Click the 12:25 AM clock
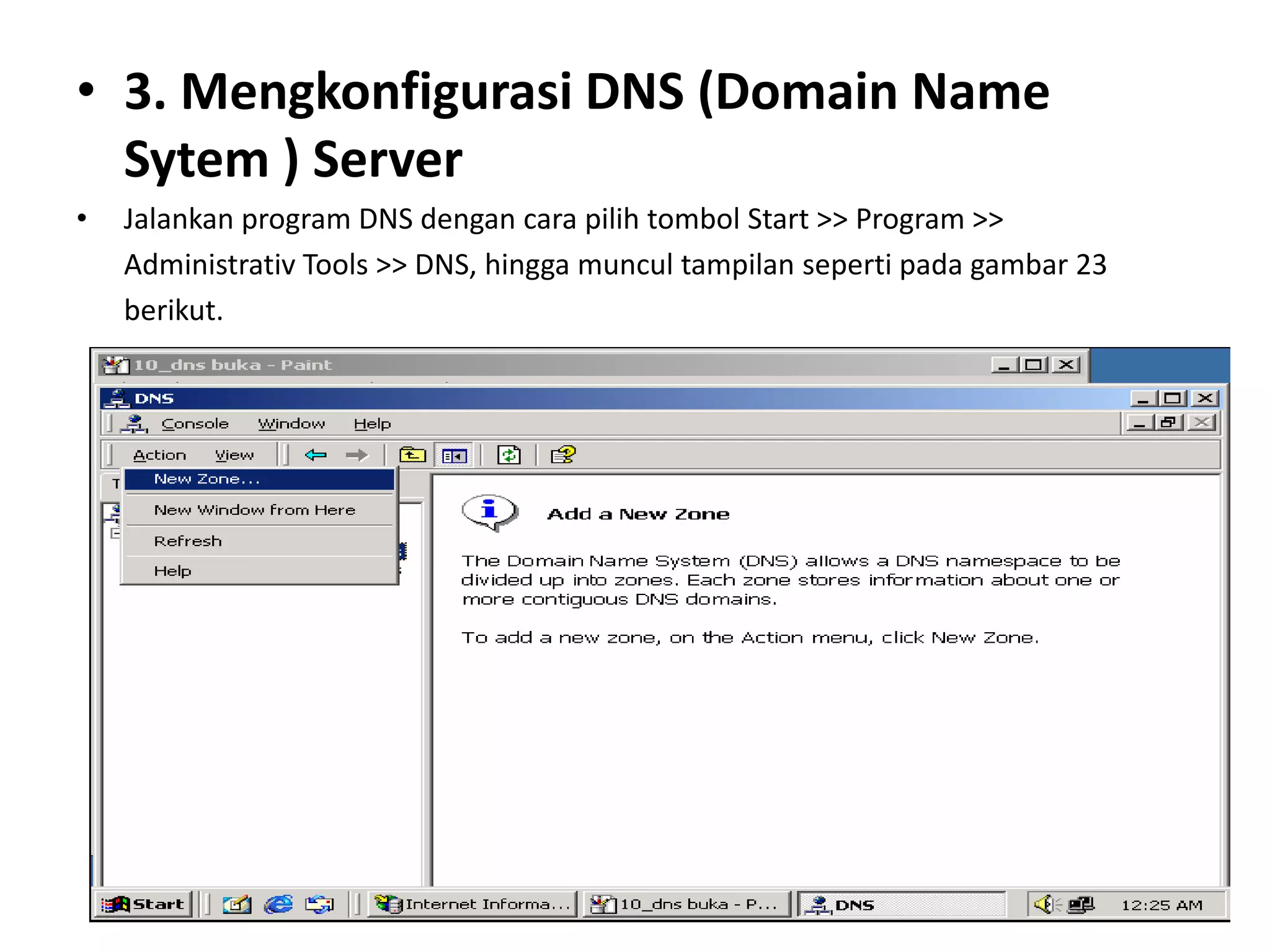The width and height of the screenshot is (1270, 952). tap(1161, 905)
